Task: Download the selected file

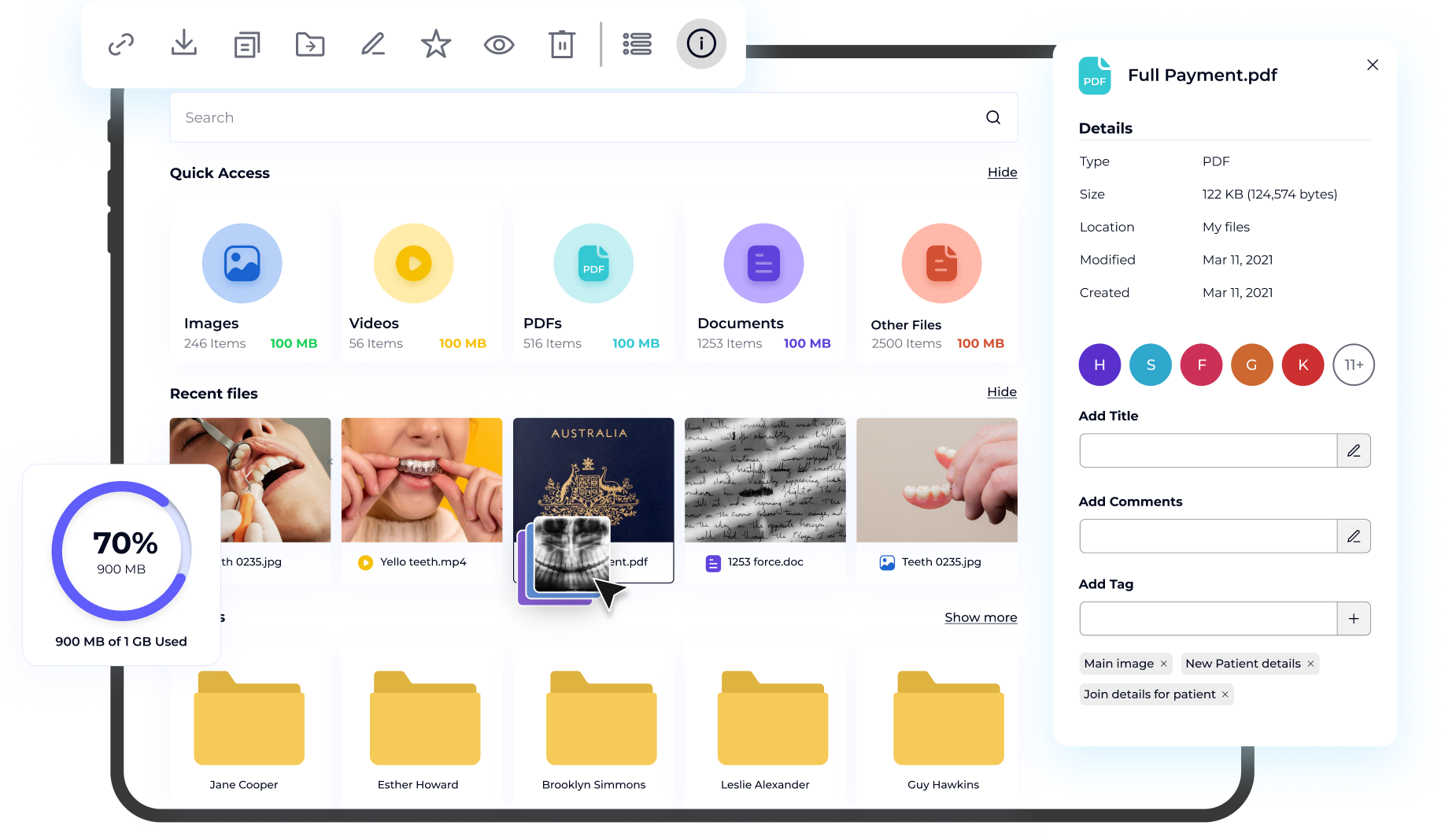Action: [x=184, y=43]
